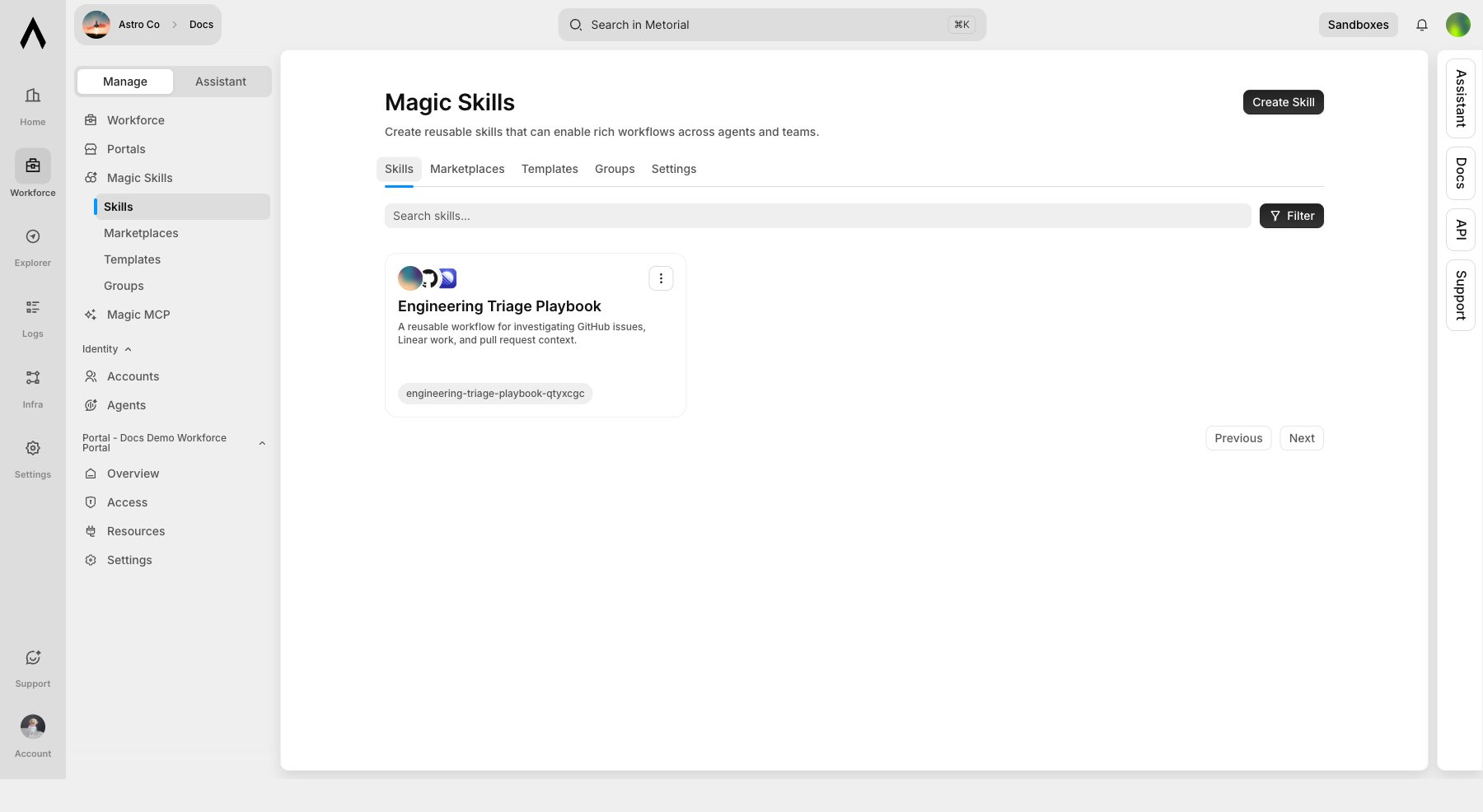Click the Linear icon on the skill card
1483x812 pixels.
448,278
